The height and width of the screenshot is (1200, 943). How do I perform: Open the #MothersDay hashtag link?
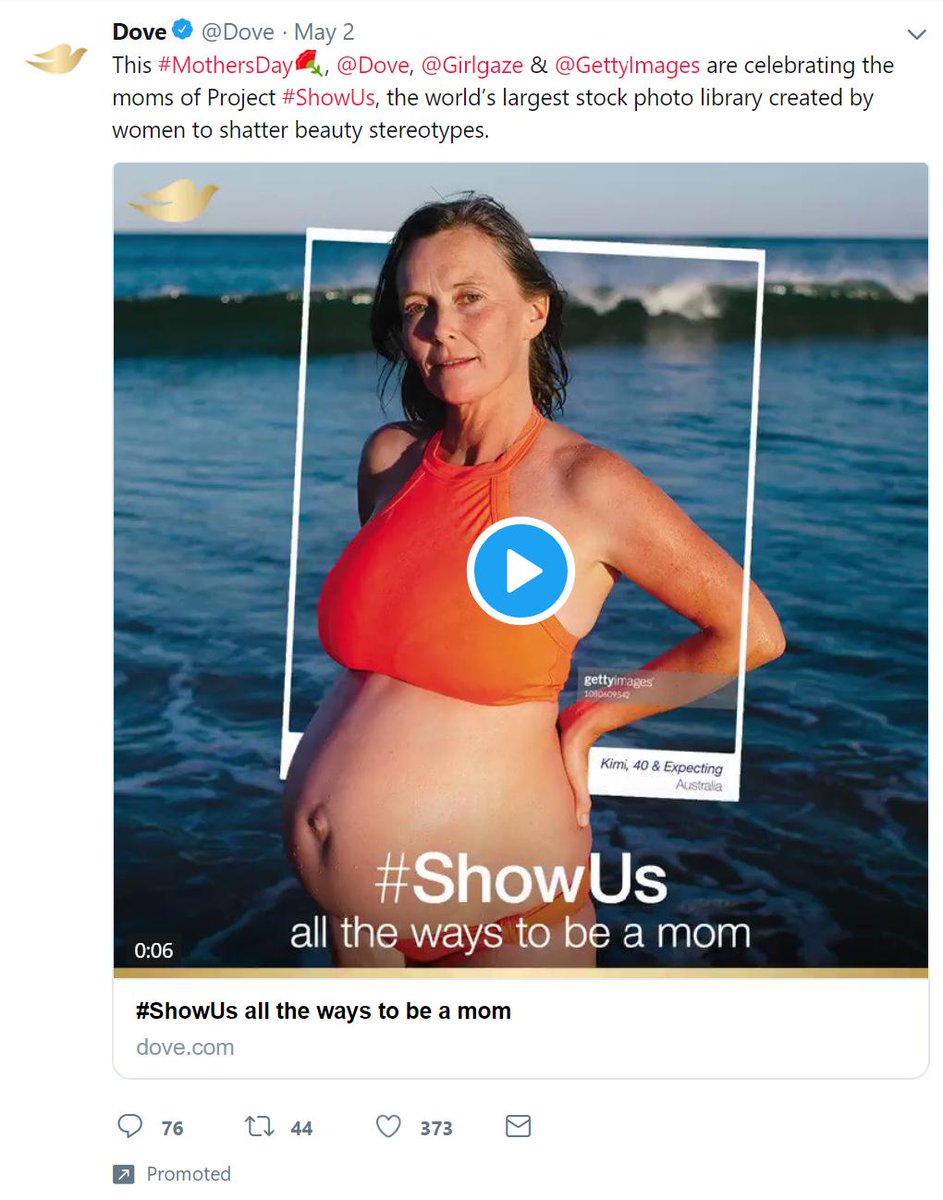(225, 65)
